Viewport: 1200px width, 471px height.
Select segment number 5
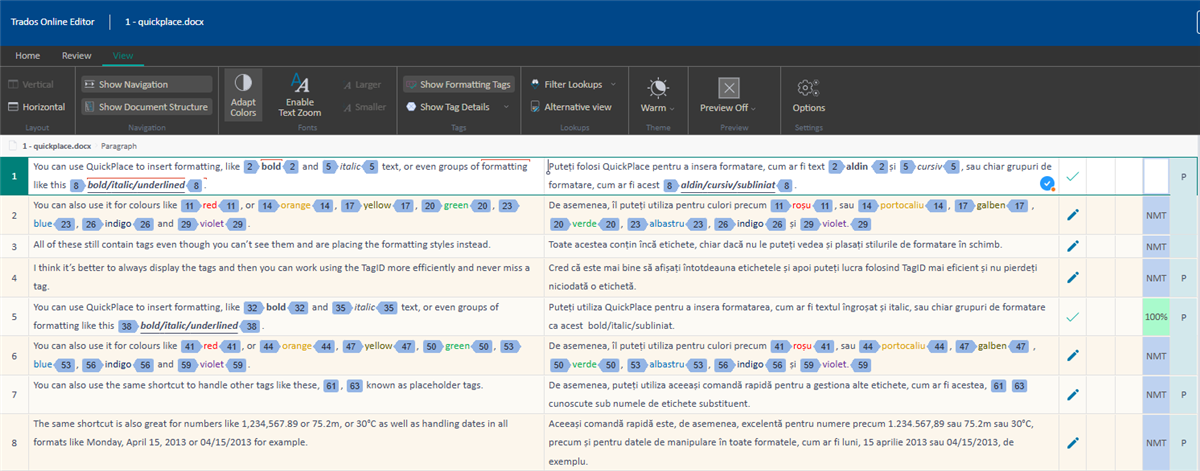(14, 316)
